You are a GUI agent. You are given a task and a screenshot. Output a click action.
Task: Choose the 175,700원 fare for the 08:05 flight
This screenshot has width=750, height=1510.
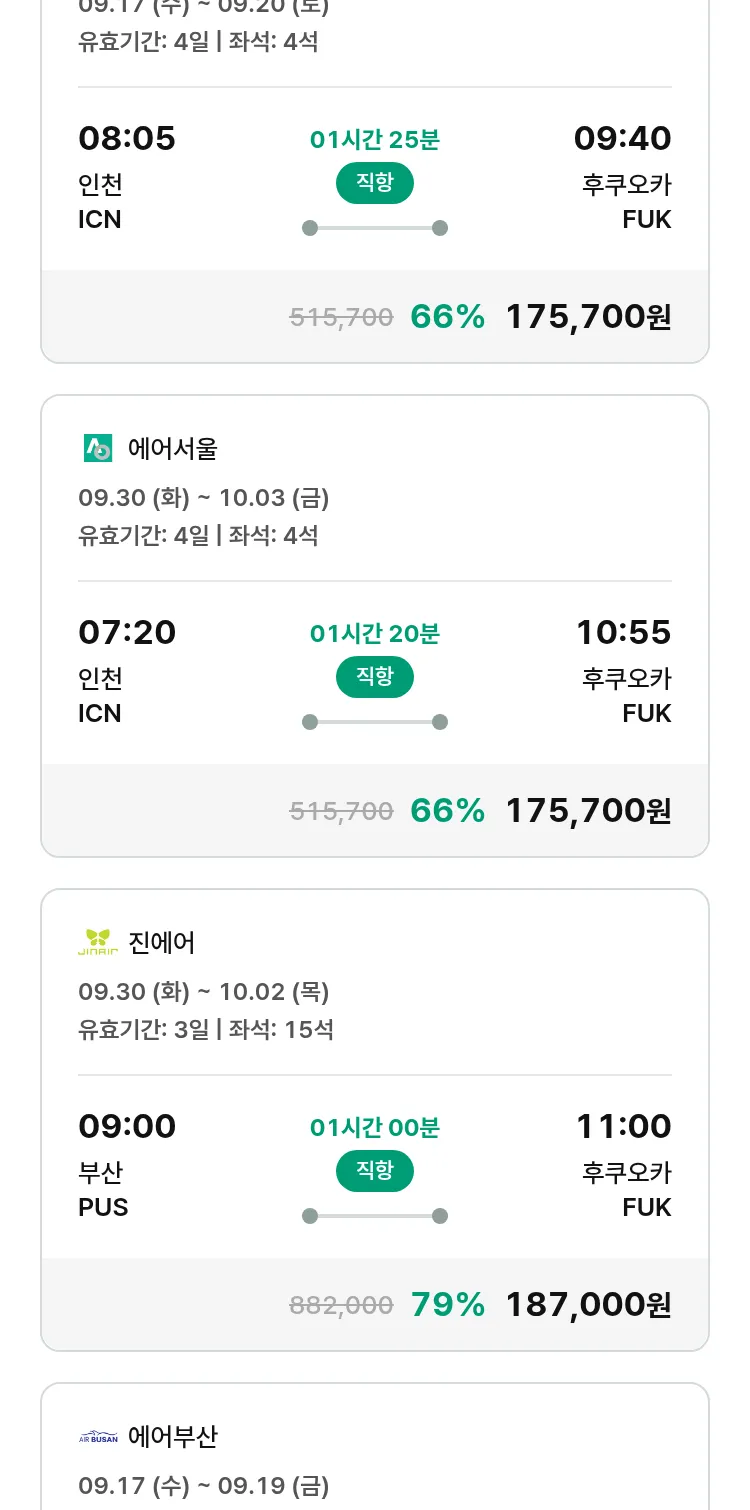[588, 316]
